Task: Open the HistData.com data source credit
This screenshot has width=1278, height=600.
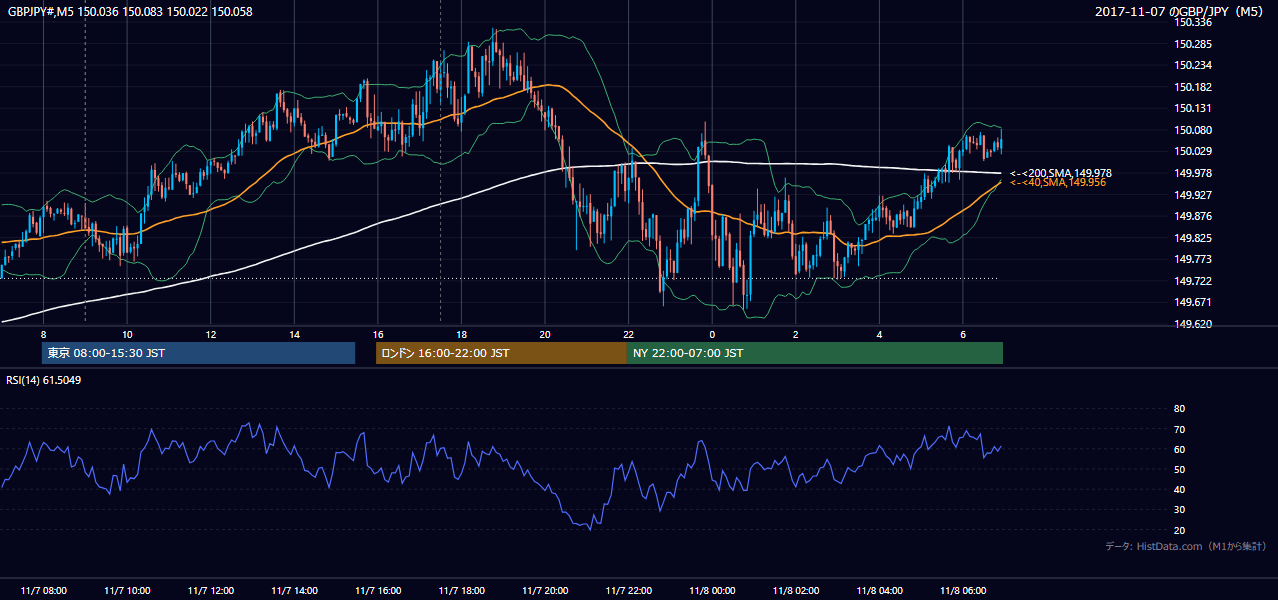Action: click(1187, 546)
